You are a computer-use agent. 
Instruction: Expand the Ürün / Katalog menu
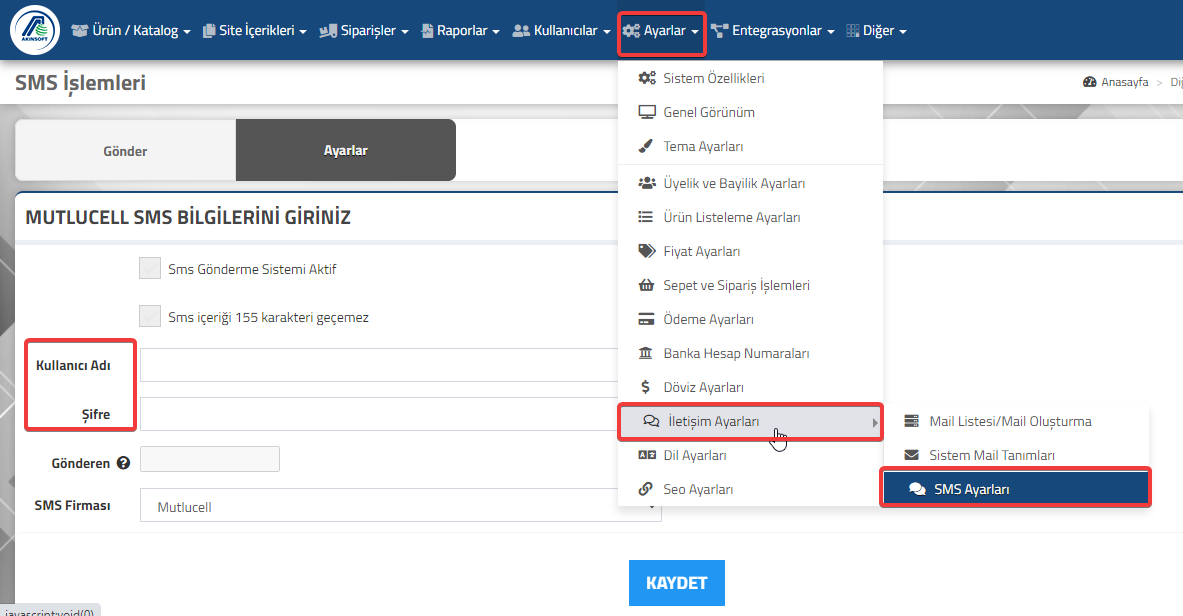tap(131, 30)
